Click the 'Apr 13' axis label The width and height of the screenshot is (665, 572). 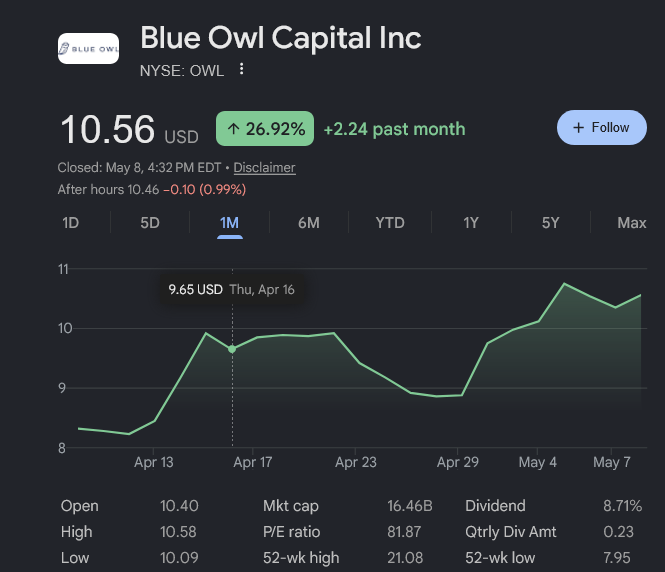pos(154,462)
